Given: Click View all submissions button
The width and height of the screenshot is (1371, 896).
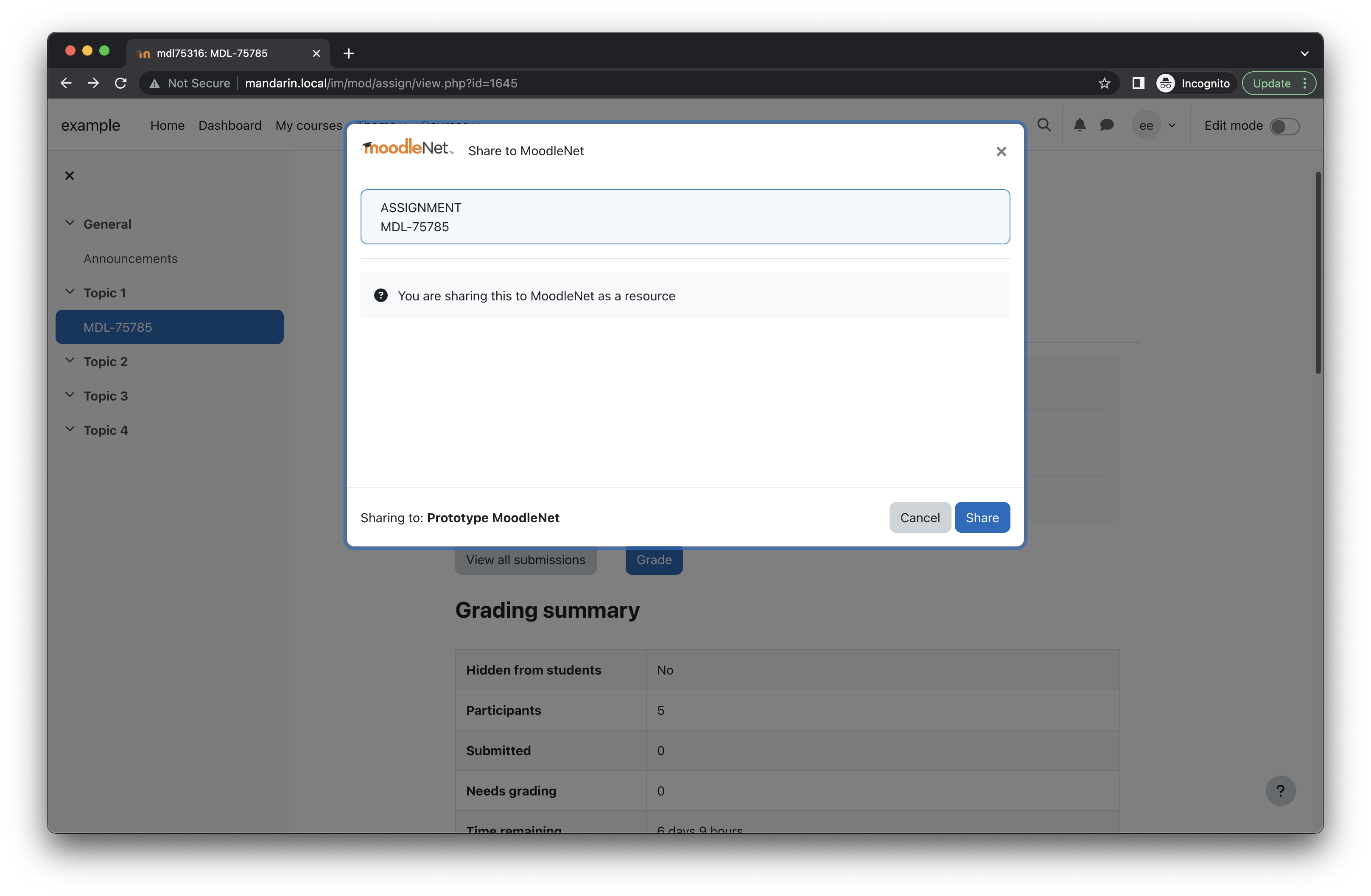Looking at the screenshot, I should [525, 560].
